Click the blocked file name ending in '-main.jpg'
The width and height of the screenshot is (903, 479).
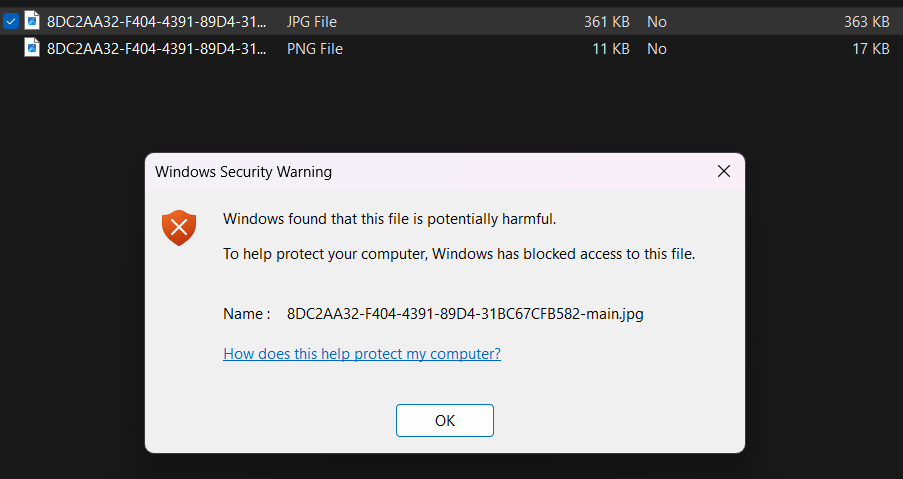coord(465,314)
